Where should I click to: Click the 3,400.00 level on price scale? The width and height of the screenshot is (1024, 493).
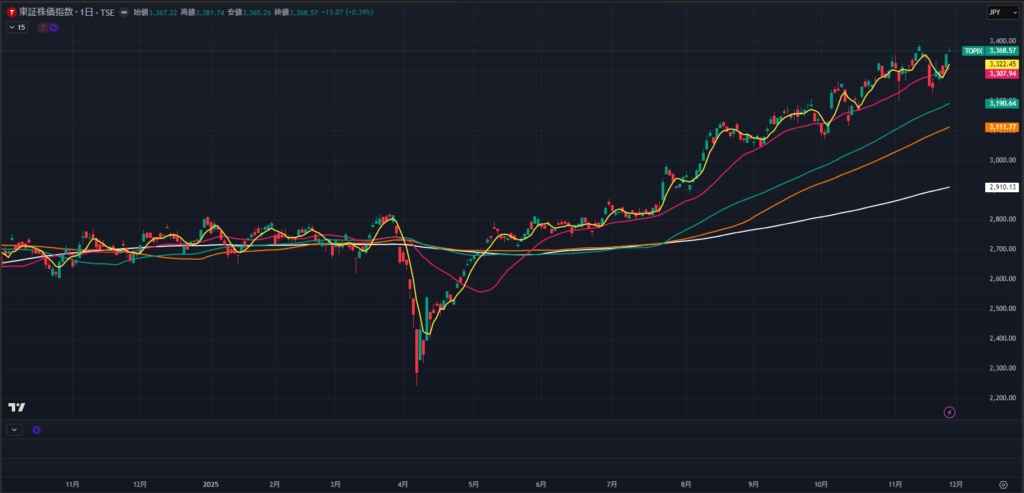(x=1000, y=41)
